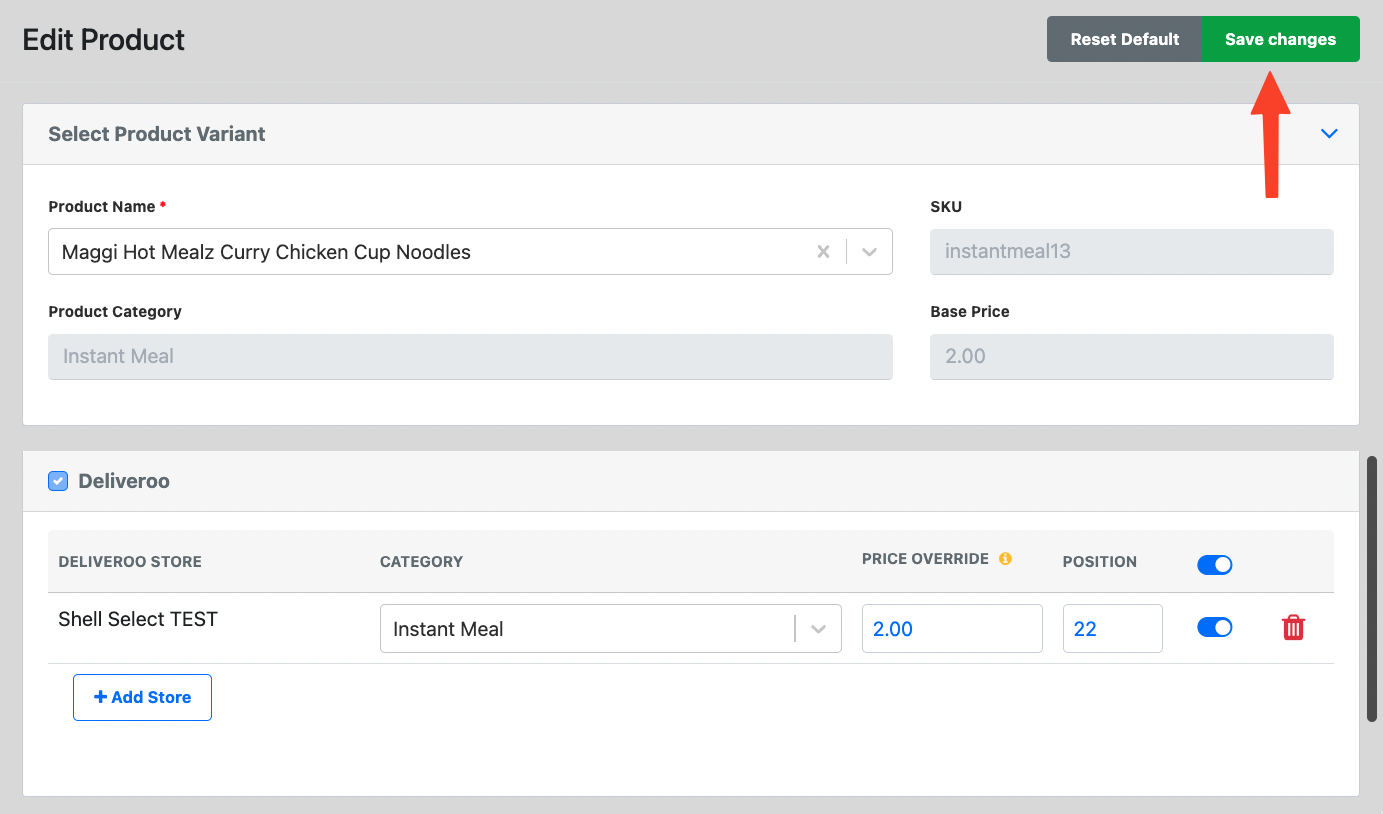
Task: Click the Reset Default button
Action: pyautogui.click(x=1124, y=39)
